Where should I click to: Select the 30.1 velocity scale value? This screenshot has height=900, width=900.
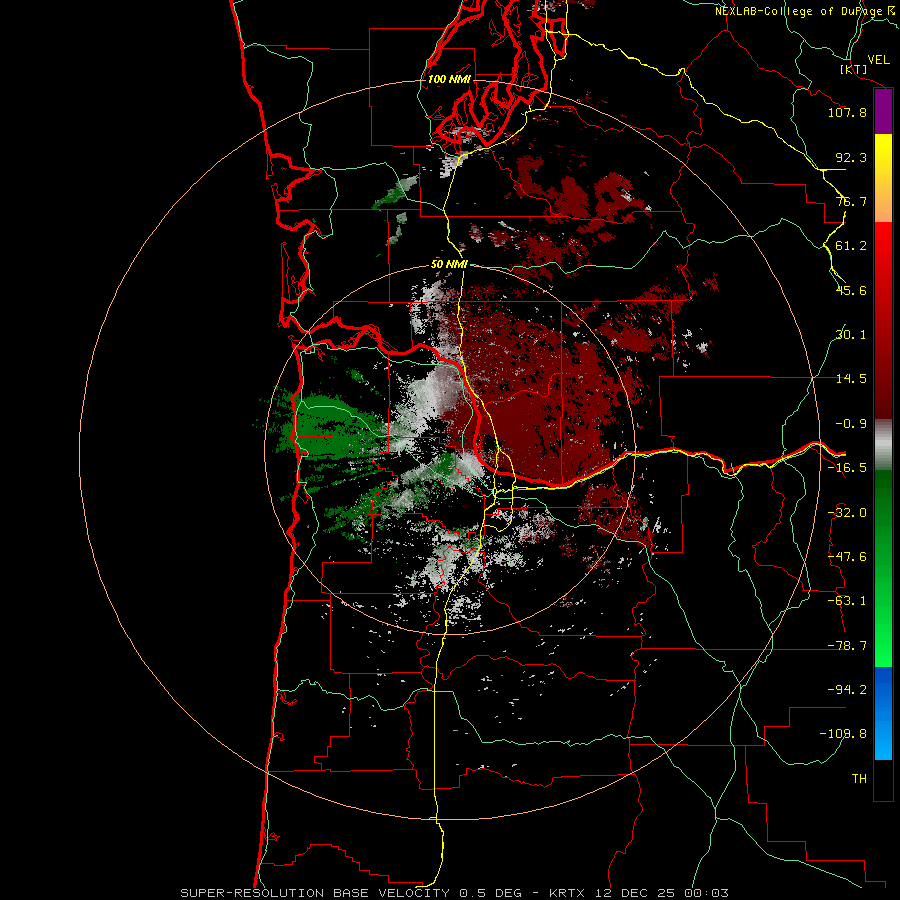(x=851, y=335)
